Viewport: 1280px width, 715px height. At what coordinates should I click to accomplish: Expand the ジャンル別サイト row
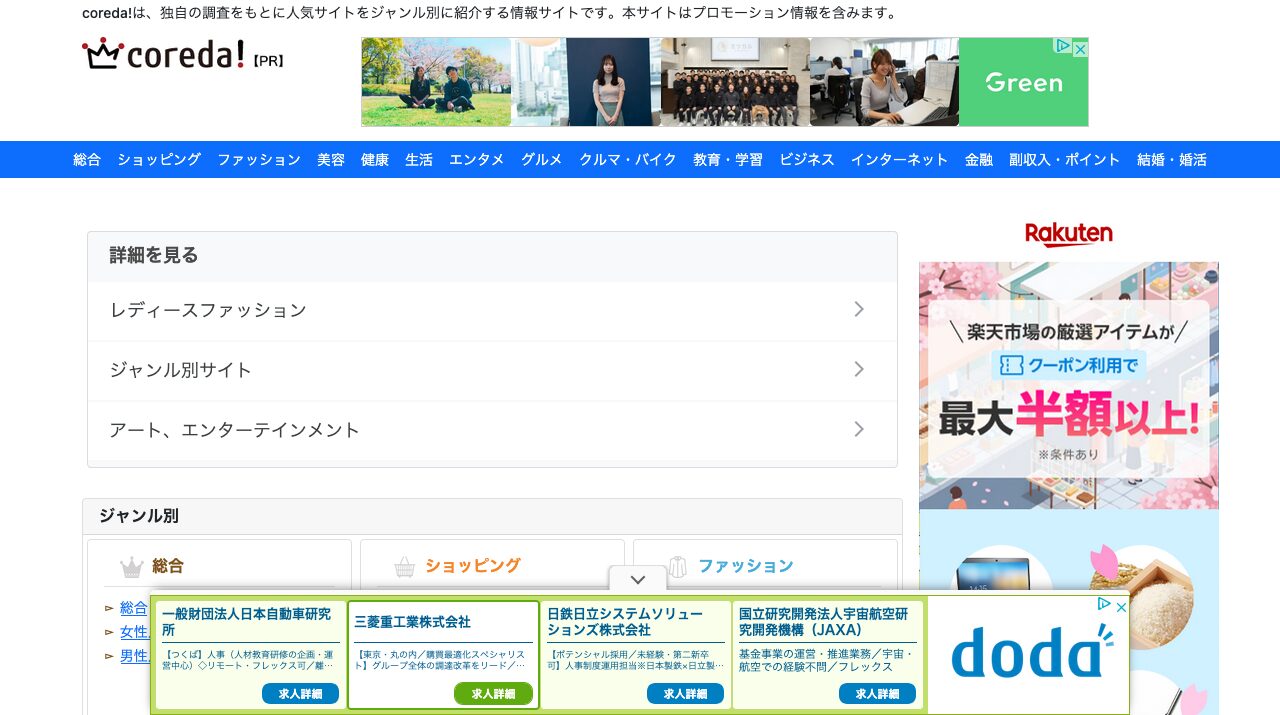click(x=858, y=370)
